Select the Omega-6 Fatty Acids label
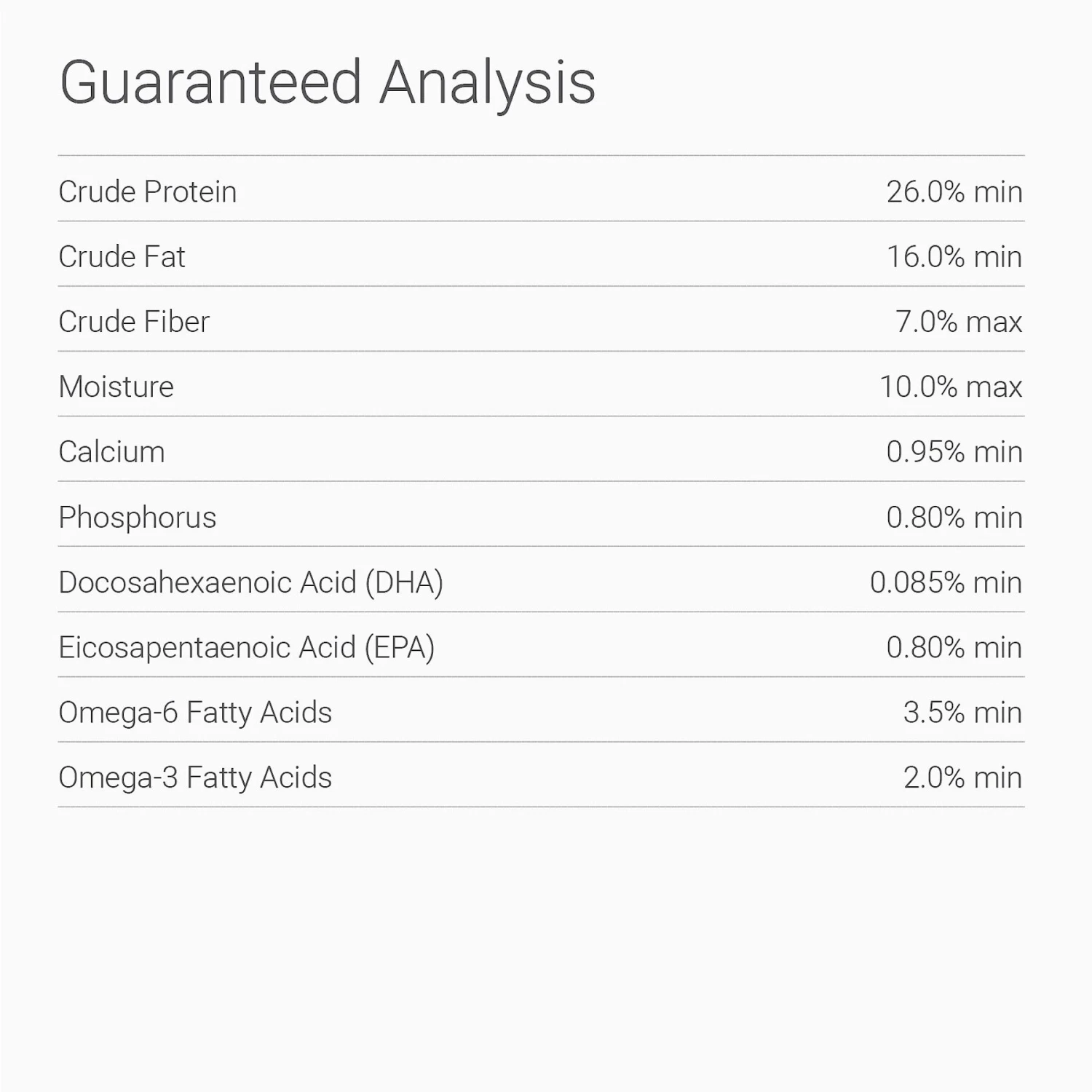Image resolution: width=1092 pixels, height=1092 pixels. pyautogui.click(x=195, y=713)
